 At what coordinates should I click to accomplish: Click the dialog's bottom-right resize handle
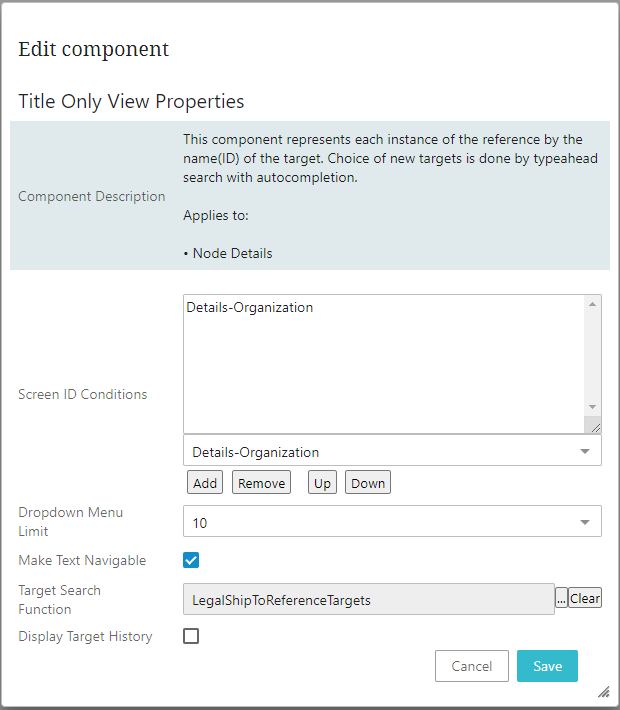pos(603,691)
